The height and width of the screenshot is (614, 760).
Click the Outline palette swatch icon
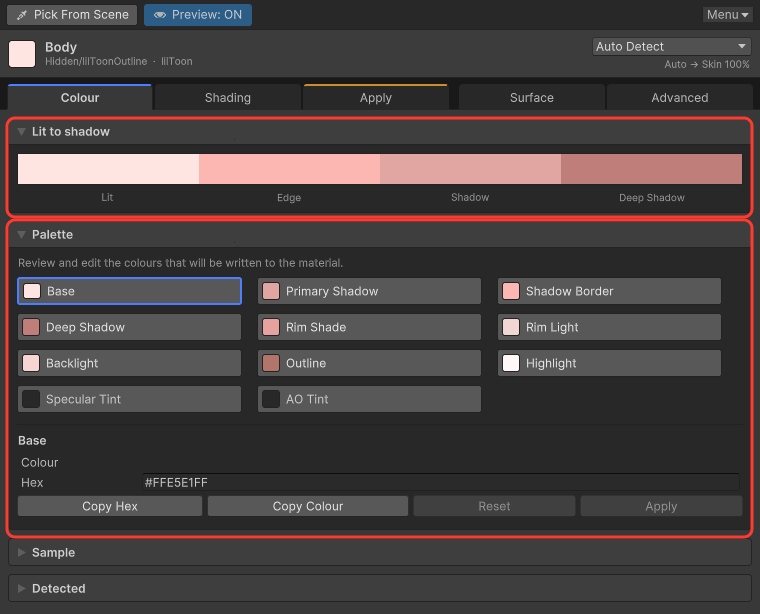pyautogui.click(x=271, y=363)
